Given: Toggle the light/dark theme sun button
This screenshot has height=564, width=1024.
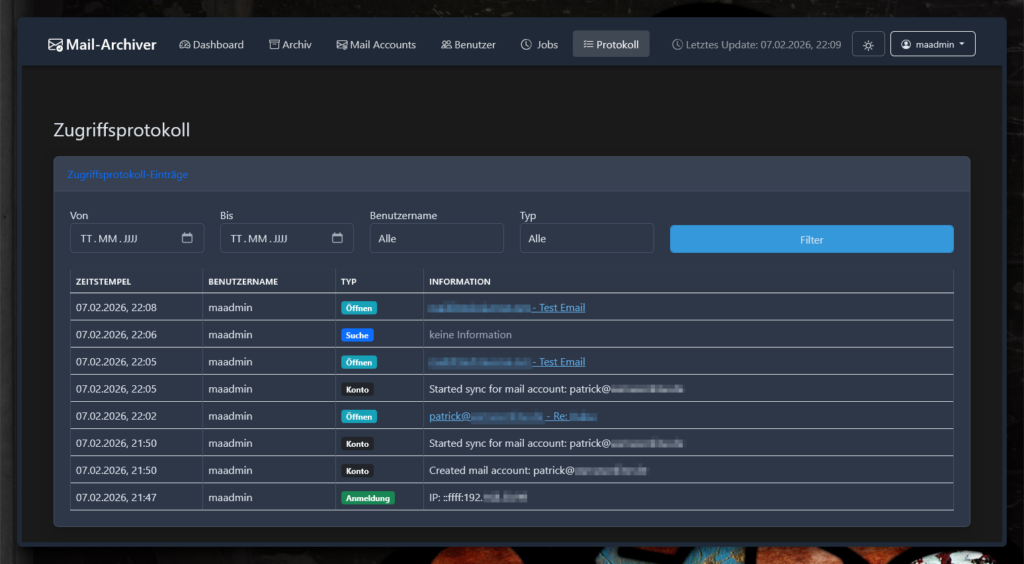Looking at the screenshot, I should point(868,45).
